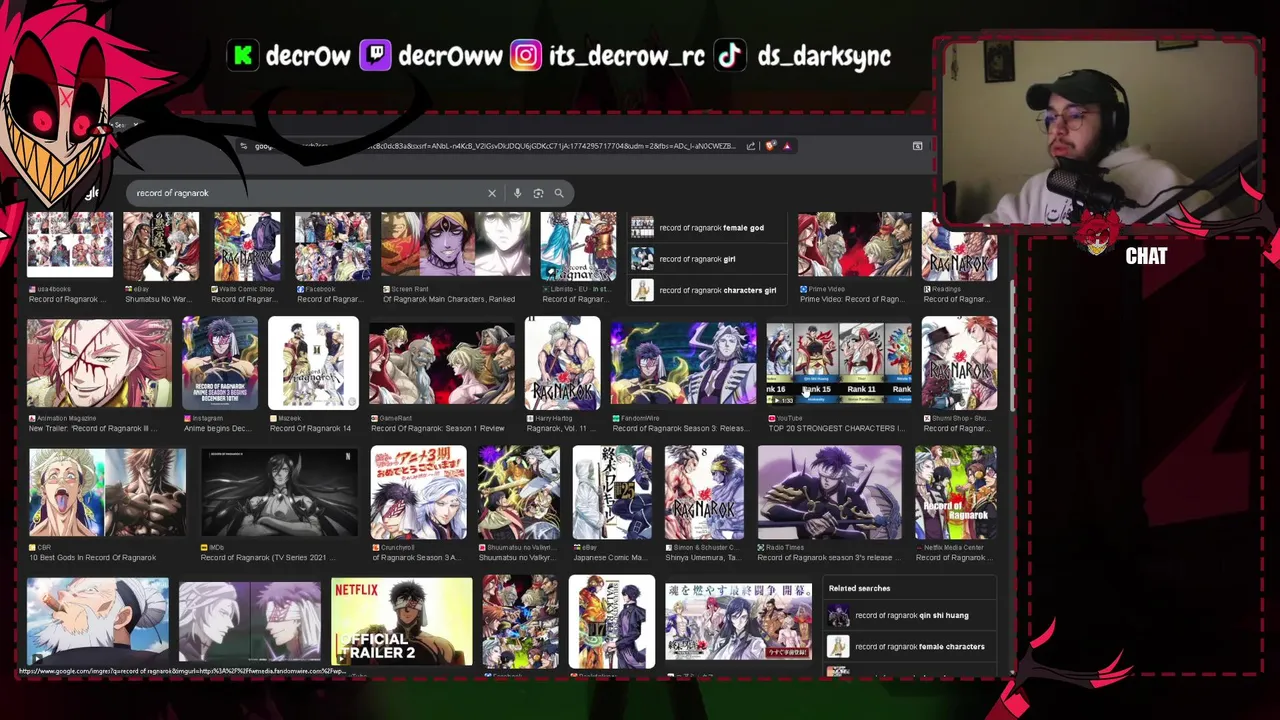Open the Japanese banner art thumbnail in bottom row
Image resolution: width=1280 pixels, height=720 pixels.
[x=739, y=621]
